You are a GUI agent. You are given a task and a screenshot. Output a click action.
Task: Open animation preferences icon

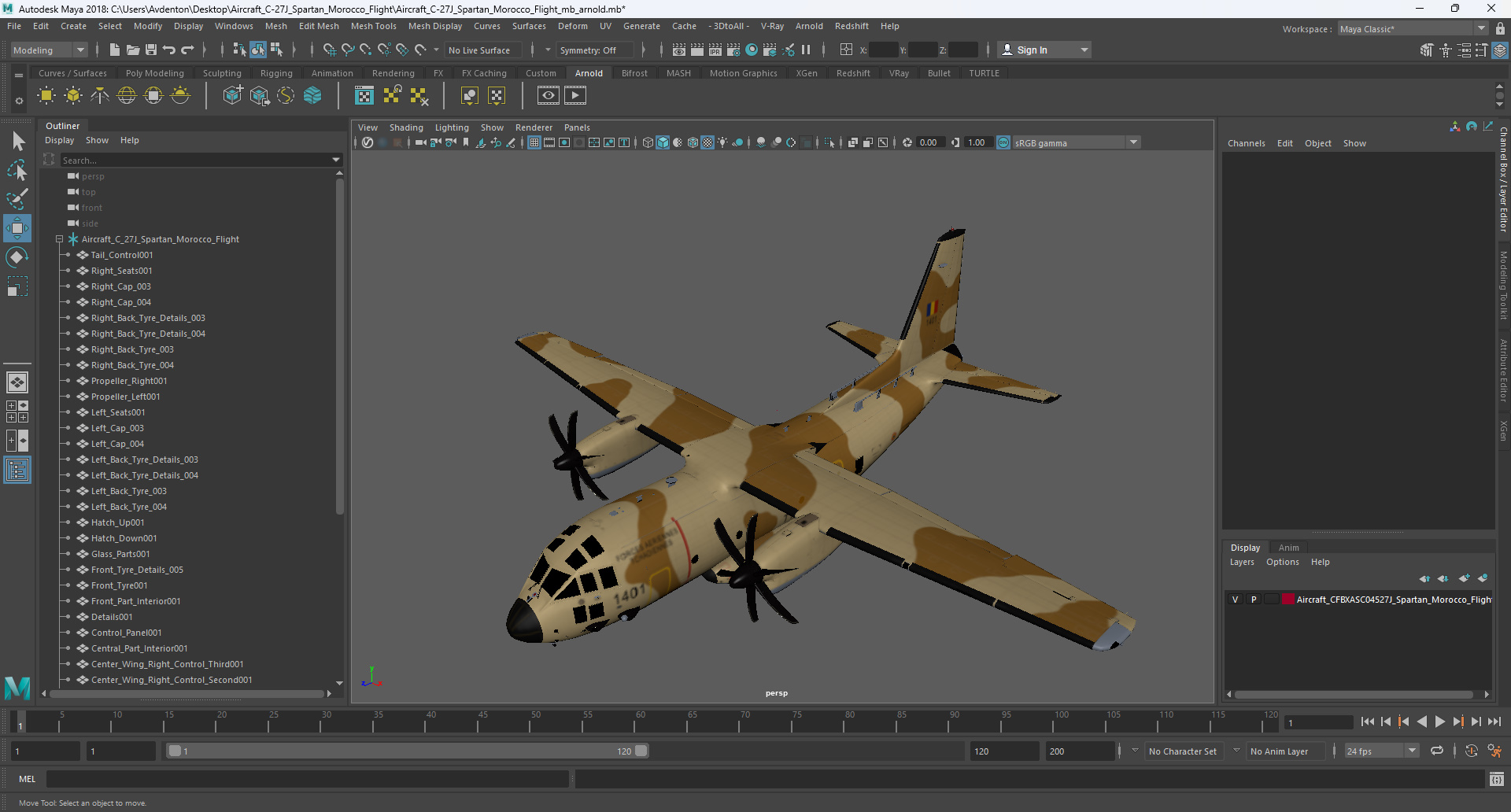coord(1494,751)
